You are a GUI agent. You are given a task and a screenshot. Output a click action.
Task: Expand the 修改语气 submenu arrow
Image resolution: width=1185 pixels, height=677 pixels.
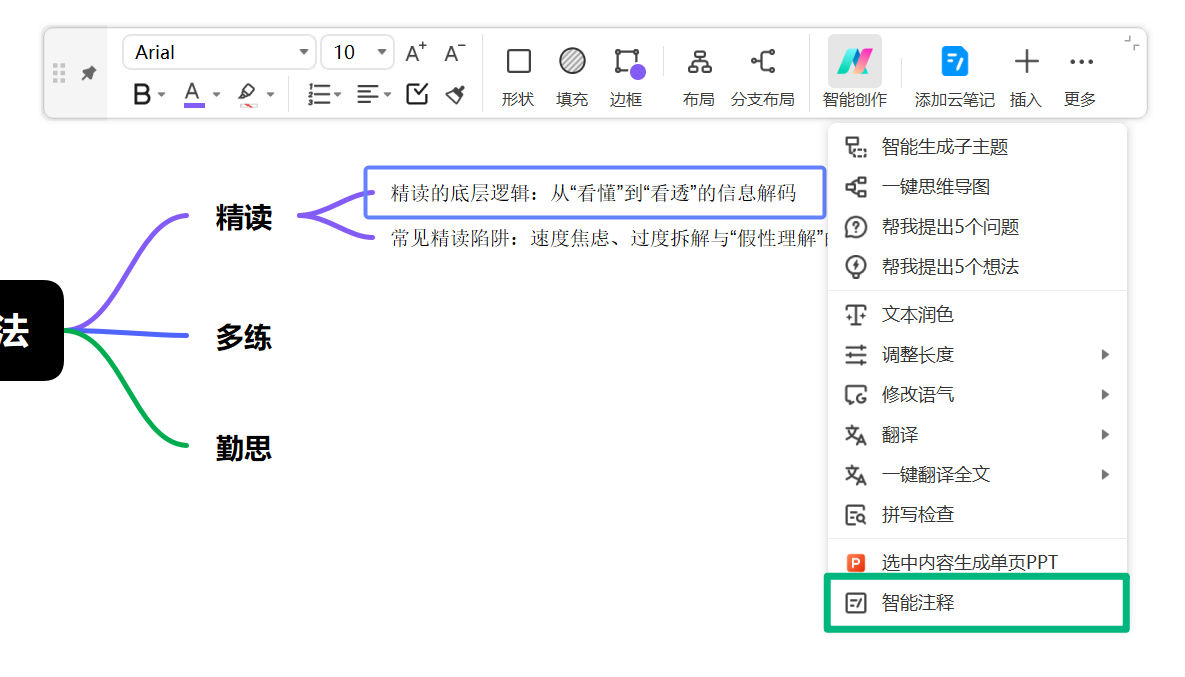coord(1105,394)
